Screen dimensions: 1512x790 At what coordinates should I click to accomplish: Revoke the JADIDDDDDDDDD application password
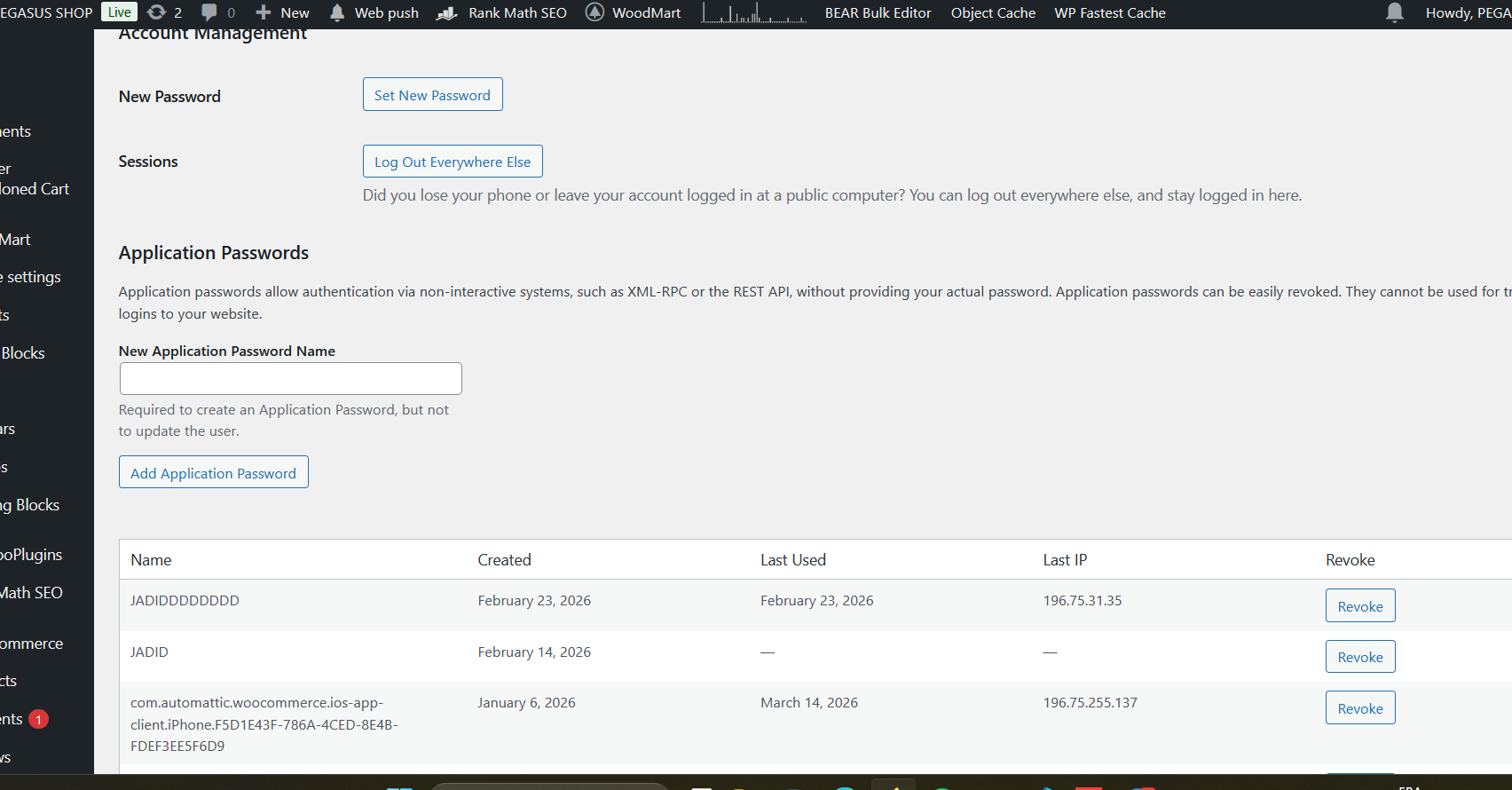1360,605
